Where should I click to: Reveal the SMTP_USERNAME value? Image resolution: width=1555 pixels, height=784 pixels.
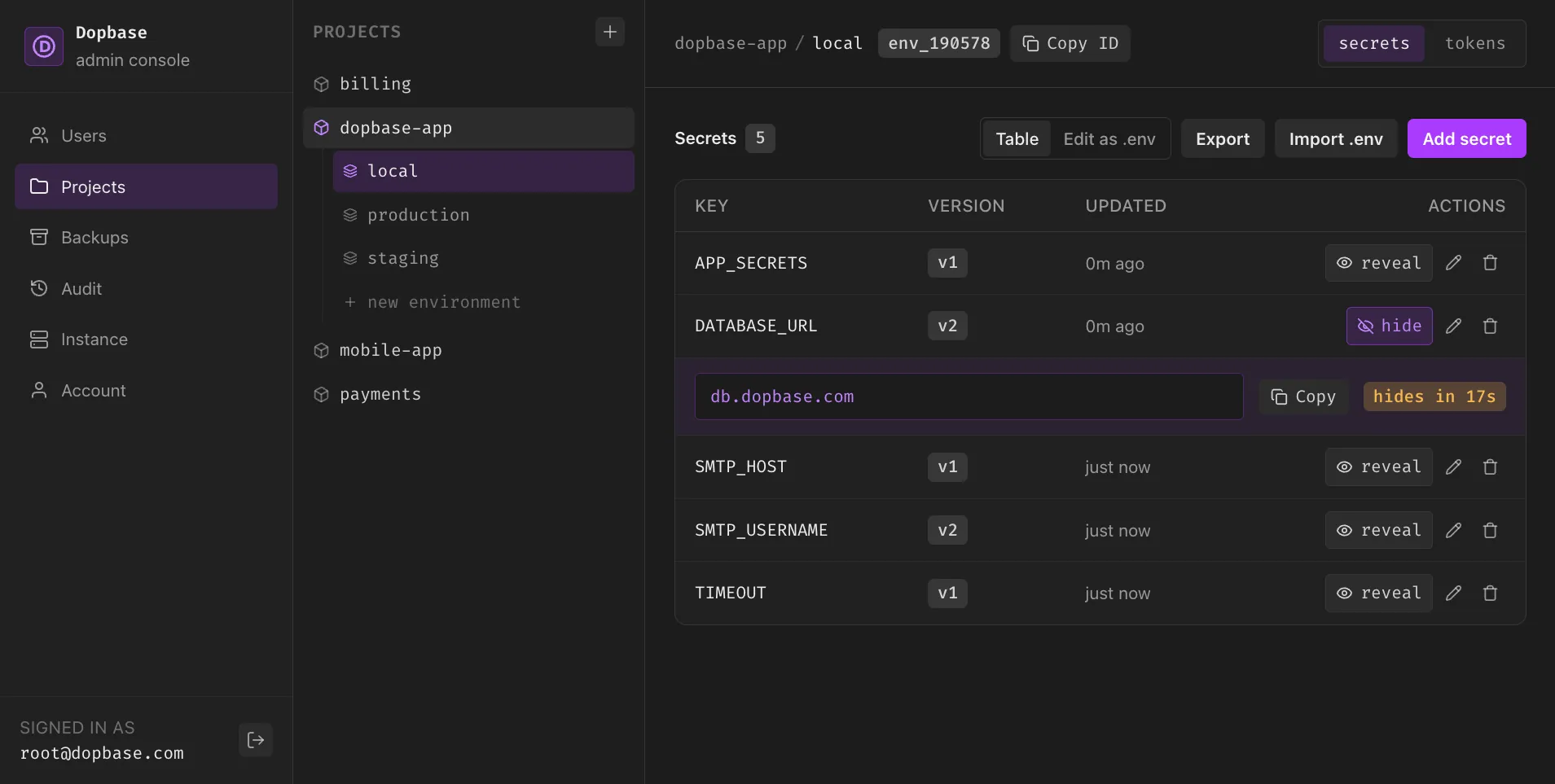(x=1378, y=531)
